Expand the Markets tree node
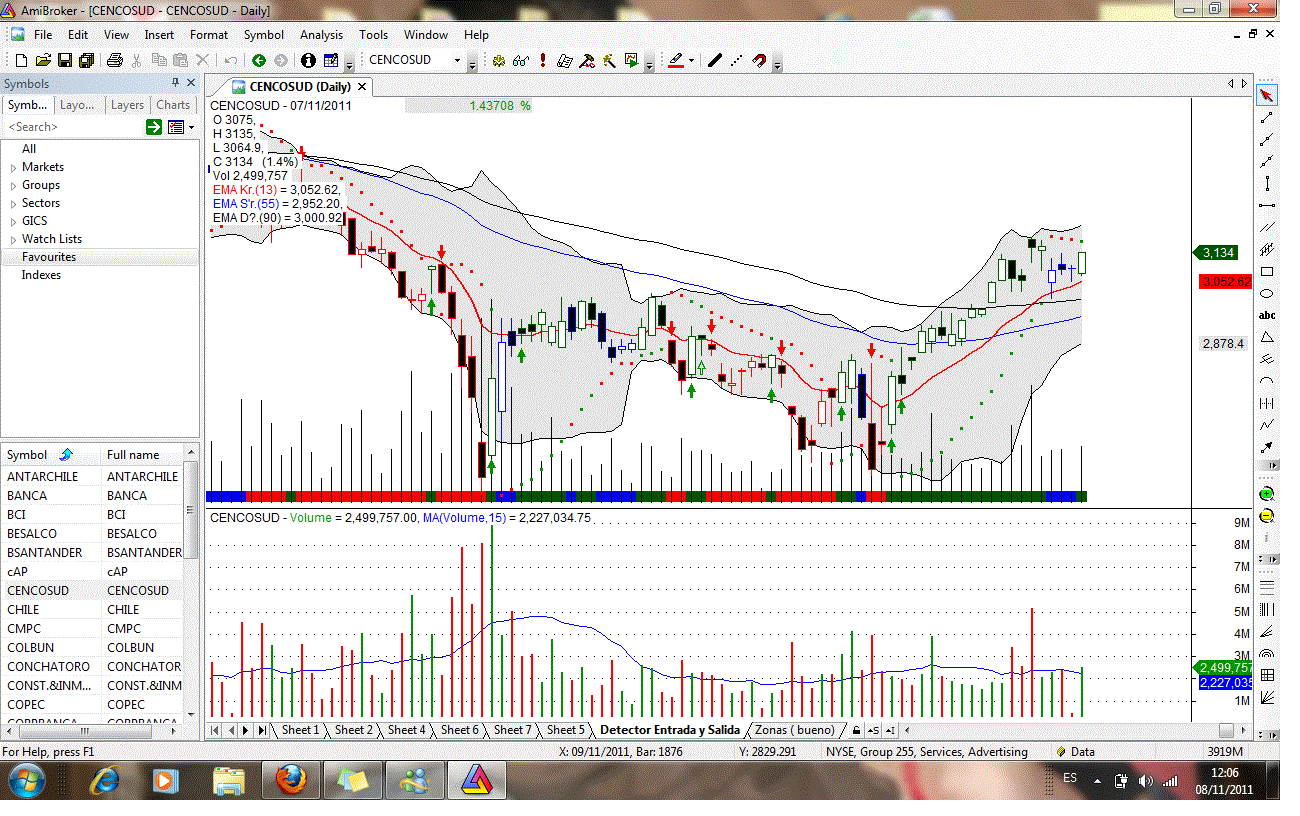This screenshot has height=816, width=1300. [13, 167]
